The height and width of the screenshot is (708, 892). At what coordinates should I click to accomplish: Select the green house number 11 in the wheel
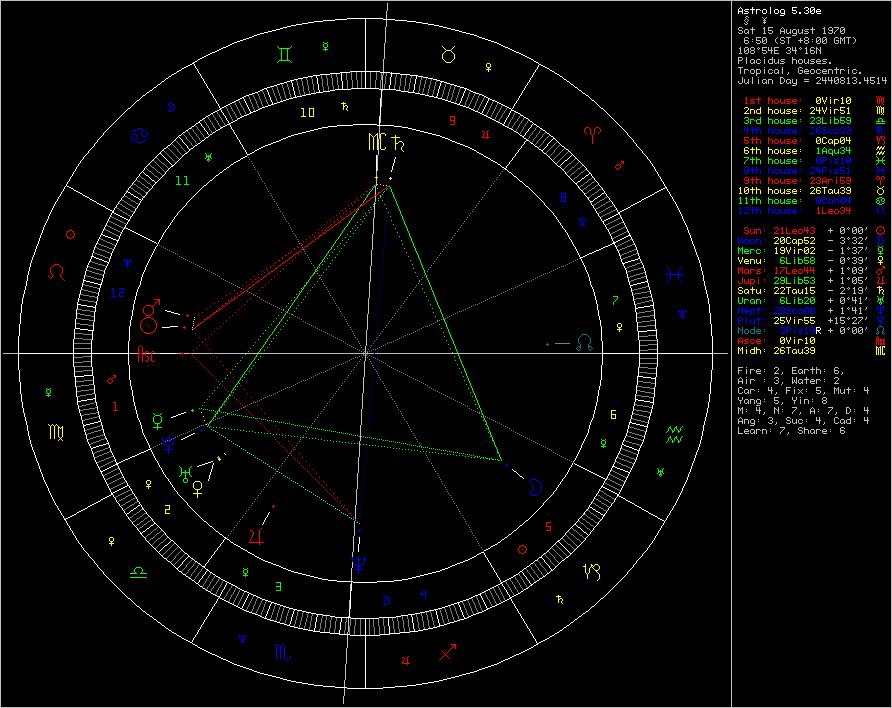182,181
